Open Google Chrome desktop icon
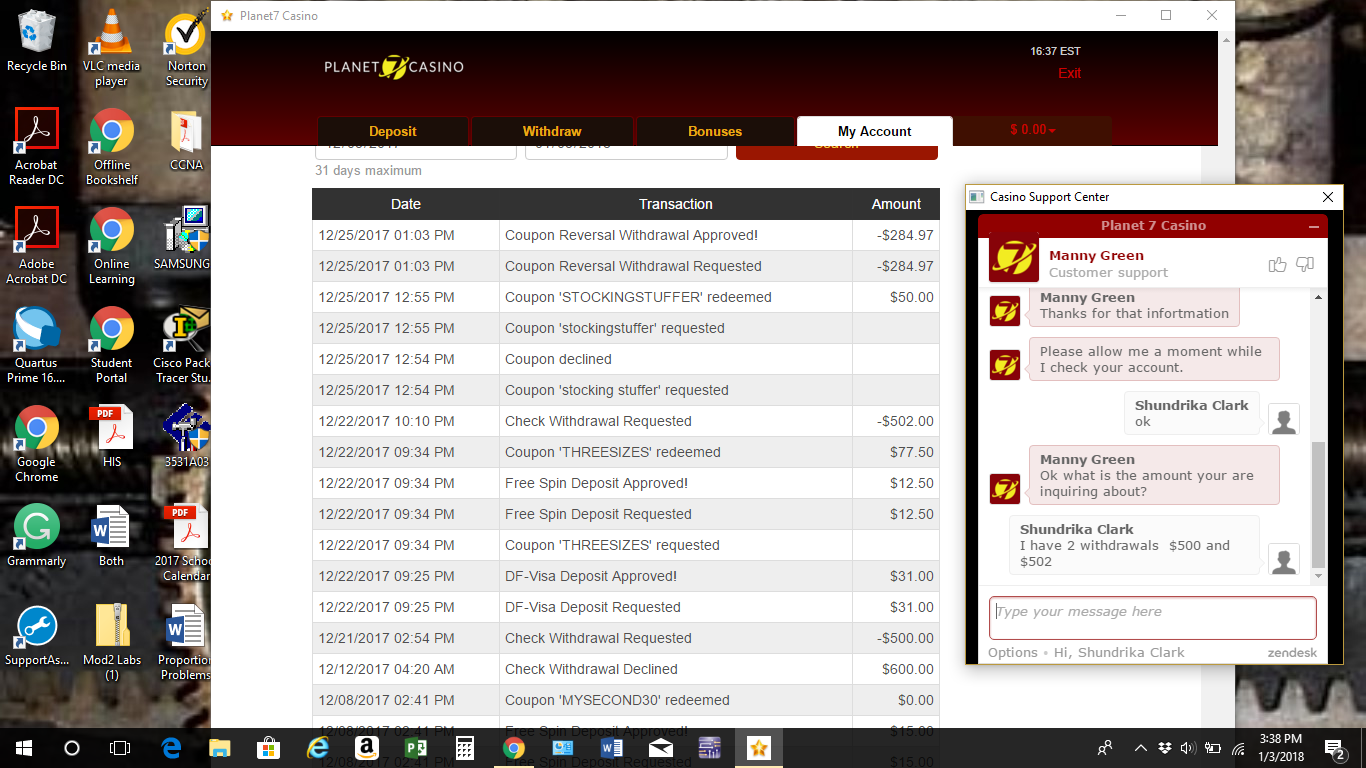The image size is (1366, 768). tap(37, 444)
